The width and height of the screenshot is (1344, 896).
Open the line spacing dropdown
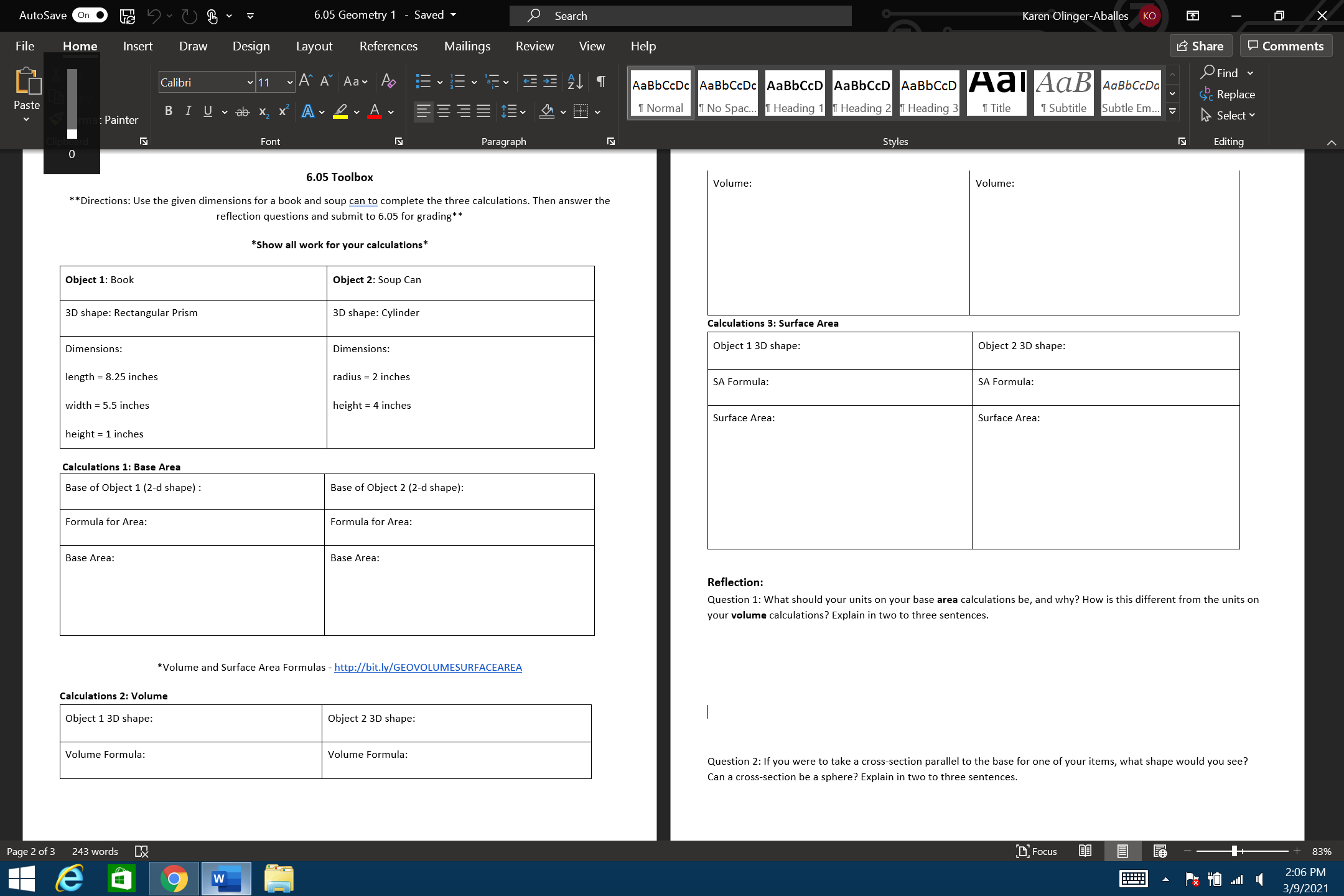click(521, 111)
